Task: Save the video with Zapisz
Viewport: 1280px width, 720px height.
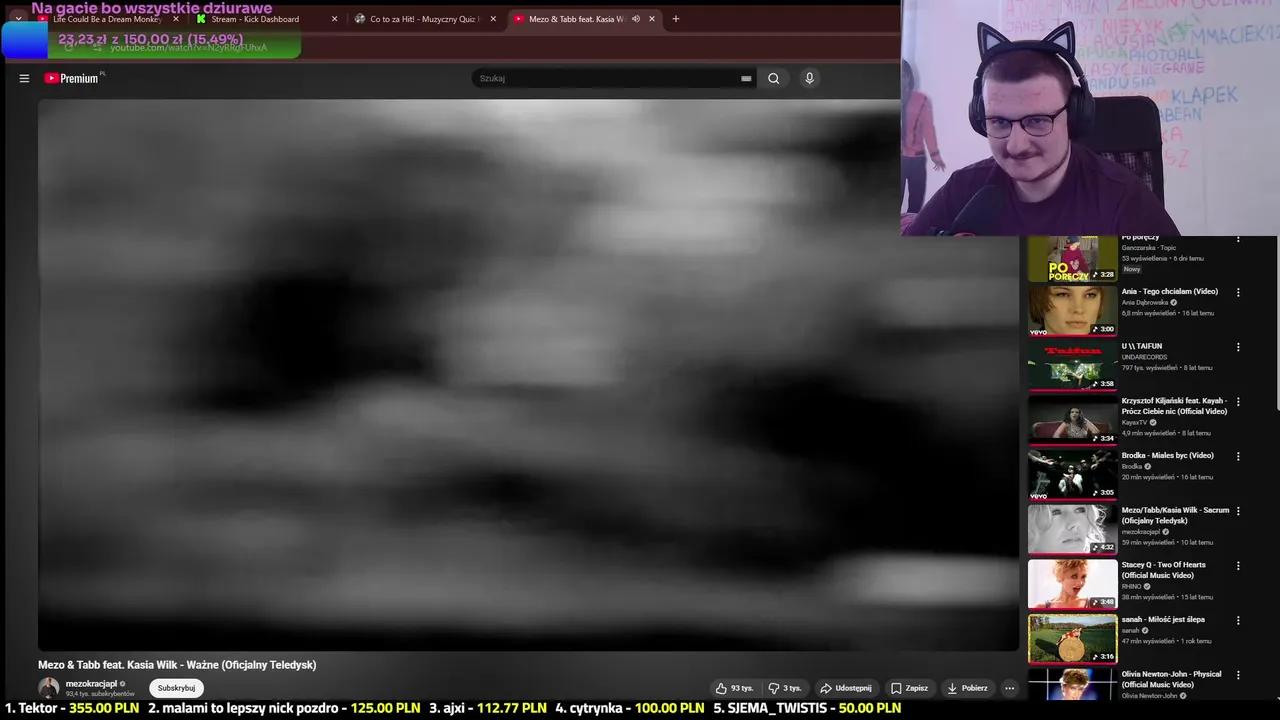Action: tap(909, 688)
